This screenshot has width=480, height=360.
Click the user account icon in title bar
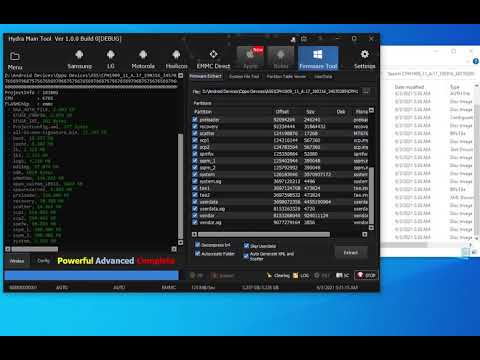pyautogui.click(x=293, y=39)
